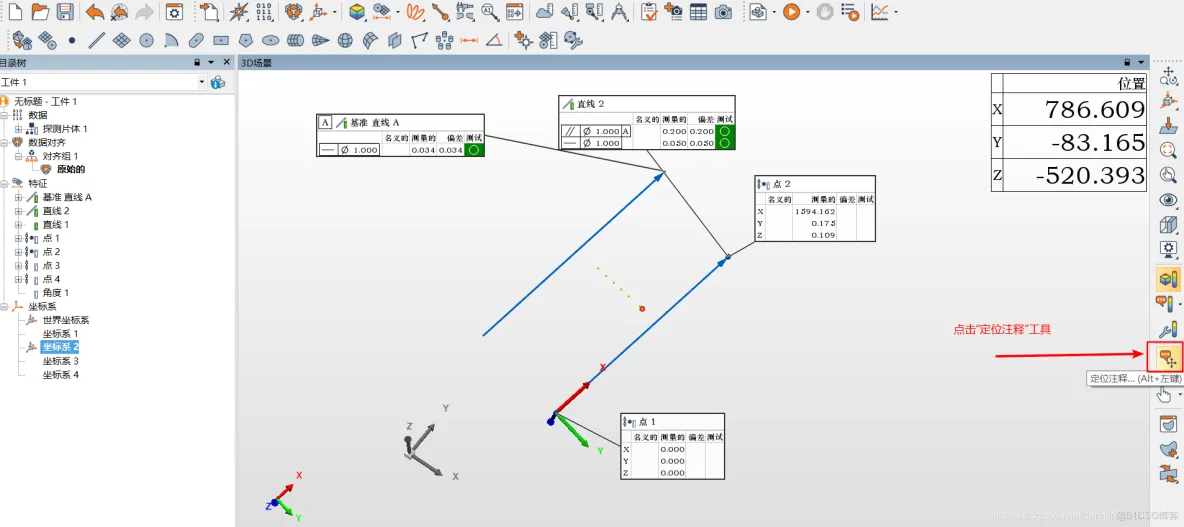Open the table view icon
This screenshot has height=527, width=1184.
pos(698,11)
